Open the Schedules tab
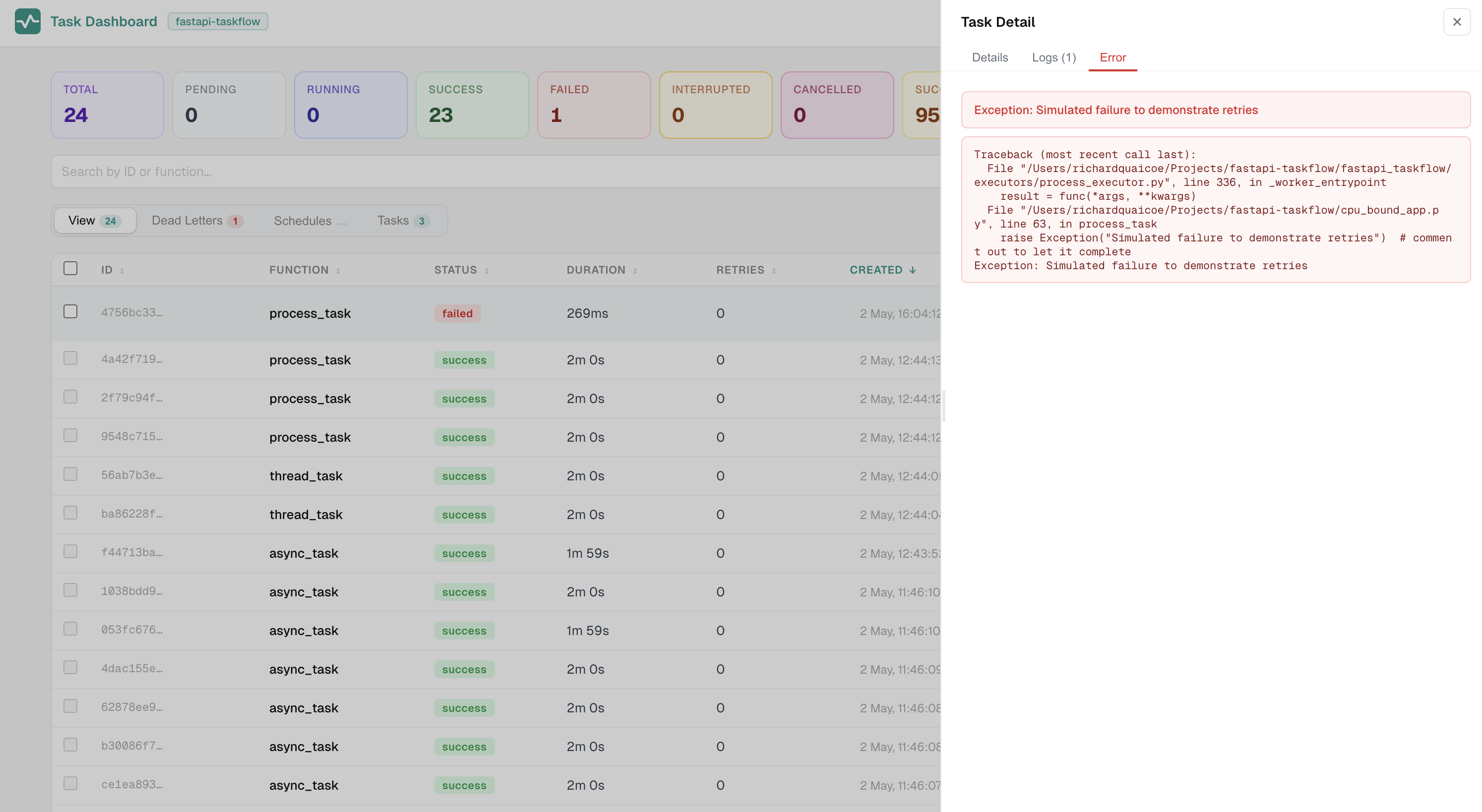The height and width of the screenshot is (812, 1482). [x=310, y=221]
